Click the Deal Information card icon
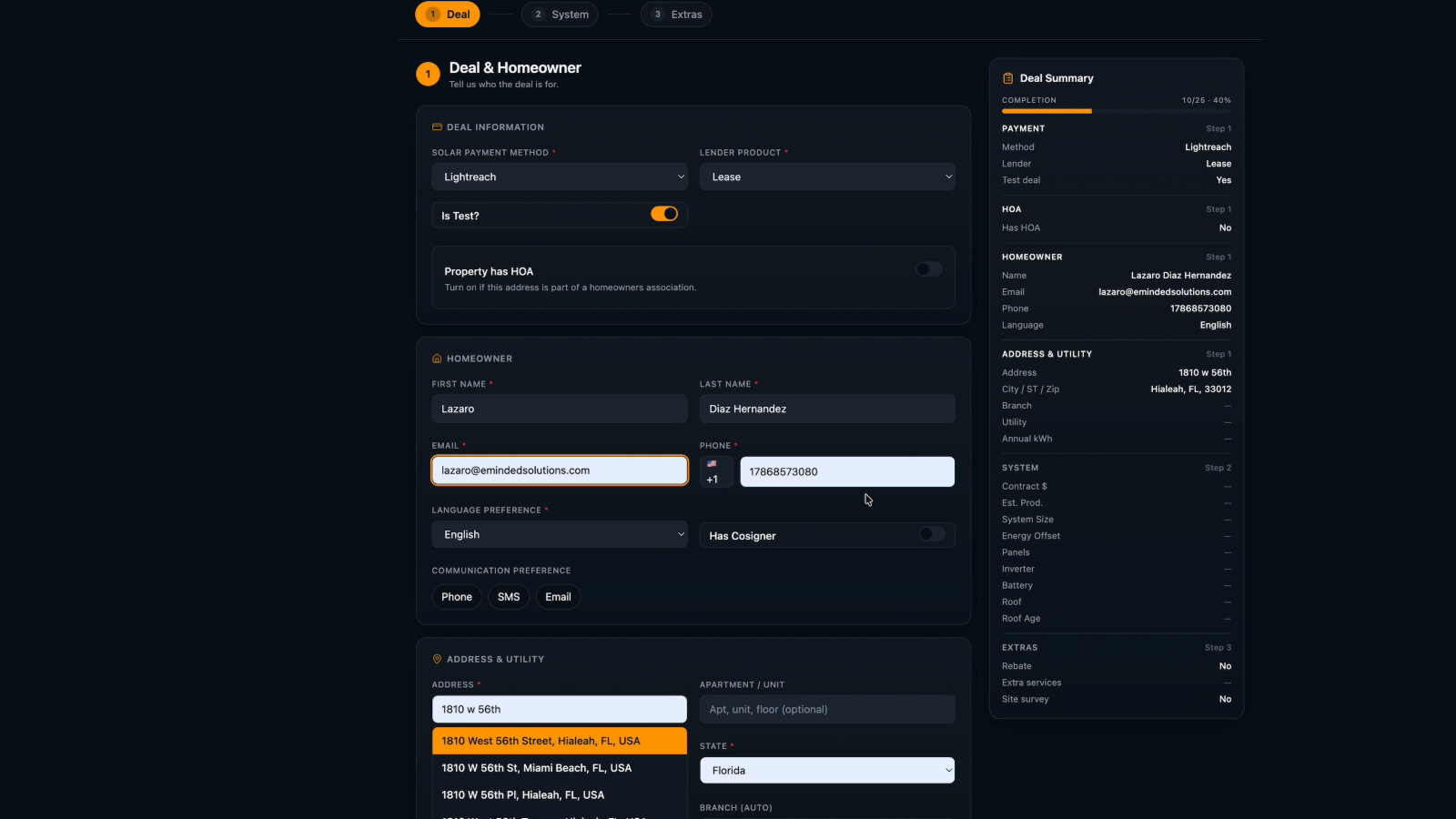Viewport: 1456px width, 819px height. click(437, 127)
